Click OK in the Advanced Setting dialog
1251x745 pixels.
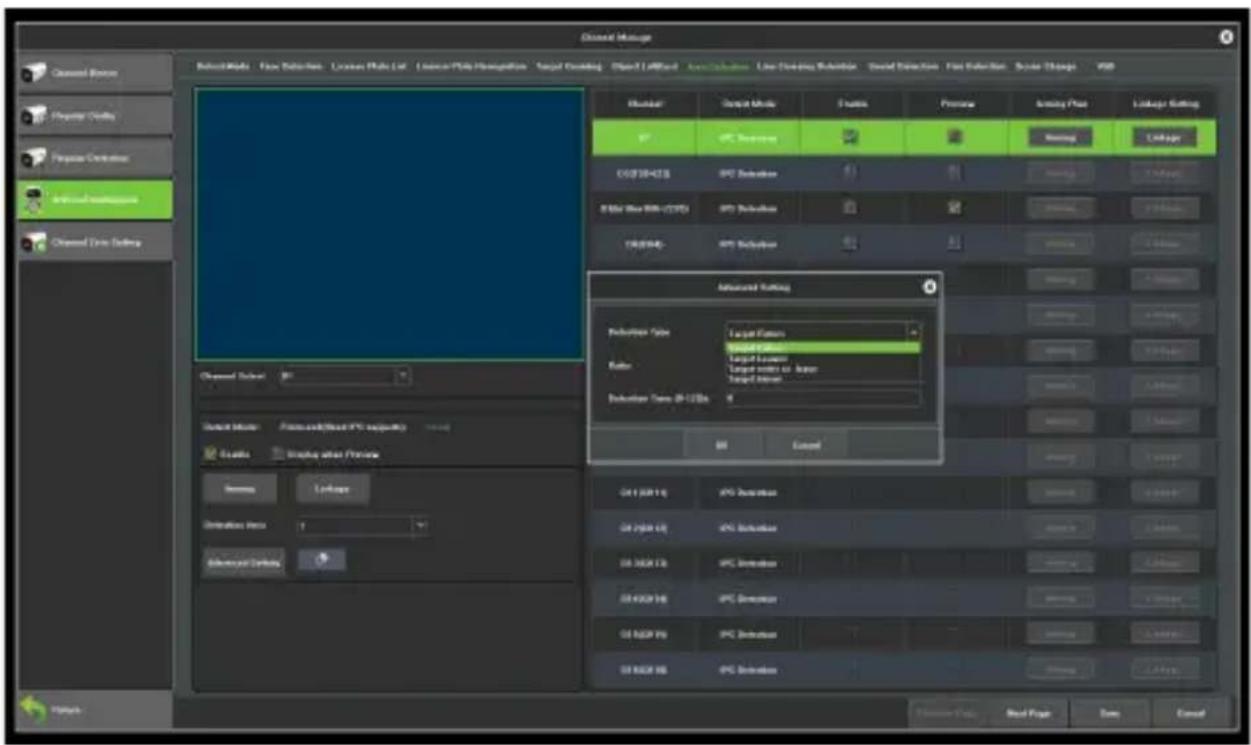[721, 446]
